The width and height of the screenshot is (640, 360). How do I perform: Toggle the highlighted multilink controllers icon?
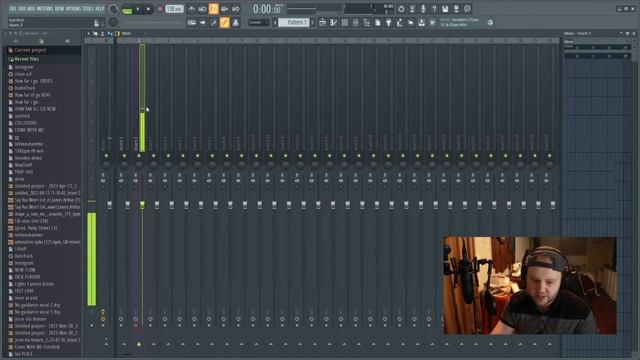(224, 22)
